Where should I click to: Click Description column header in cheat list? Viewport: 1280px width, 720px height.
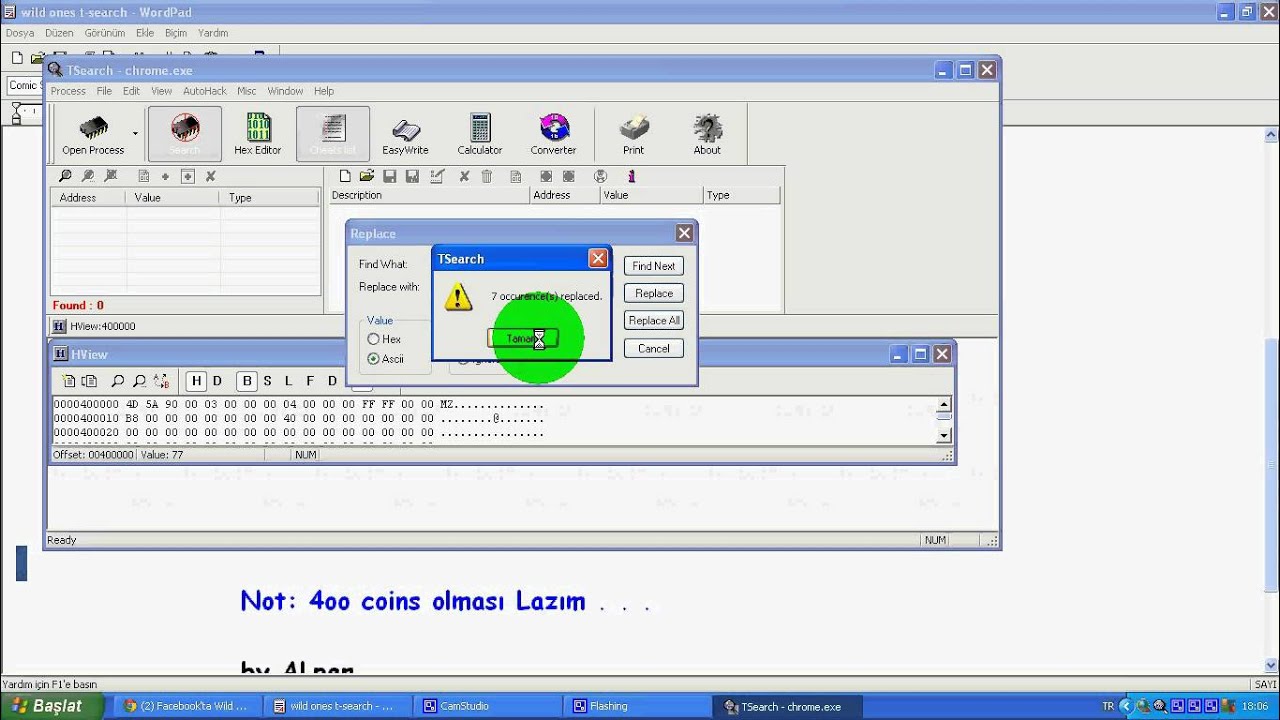[430, 195]
